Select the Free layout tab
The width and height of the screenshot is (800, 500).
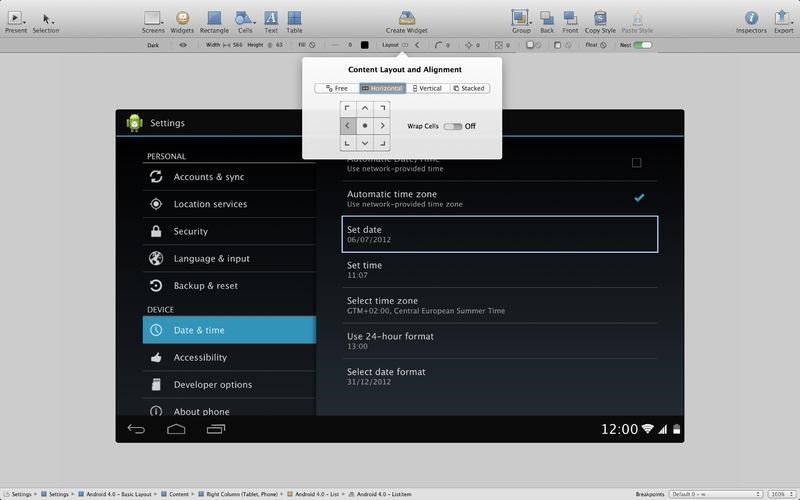[337, 88]
